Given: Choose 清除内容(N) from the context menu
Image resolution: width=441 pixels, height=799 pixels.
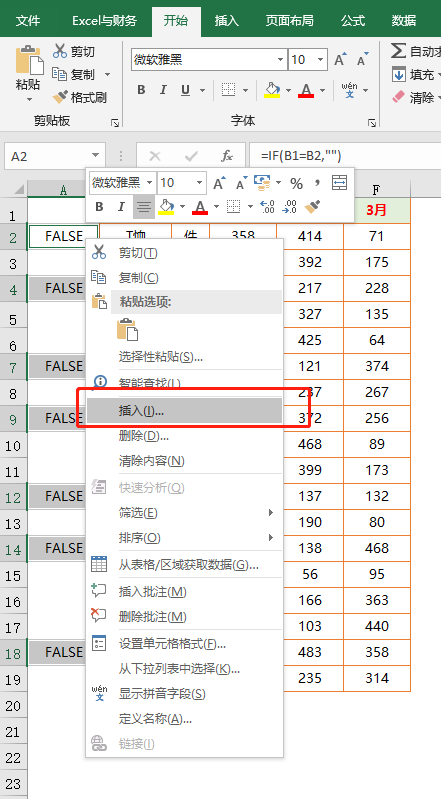Looking at the screenshot, I should point(184,461).
